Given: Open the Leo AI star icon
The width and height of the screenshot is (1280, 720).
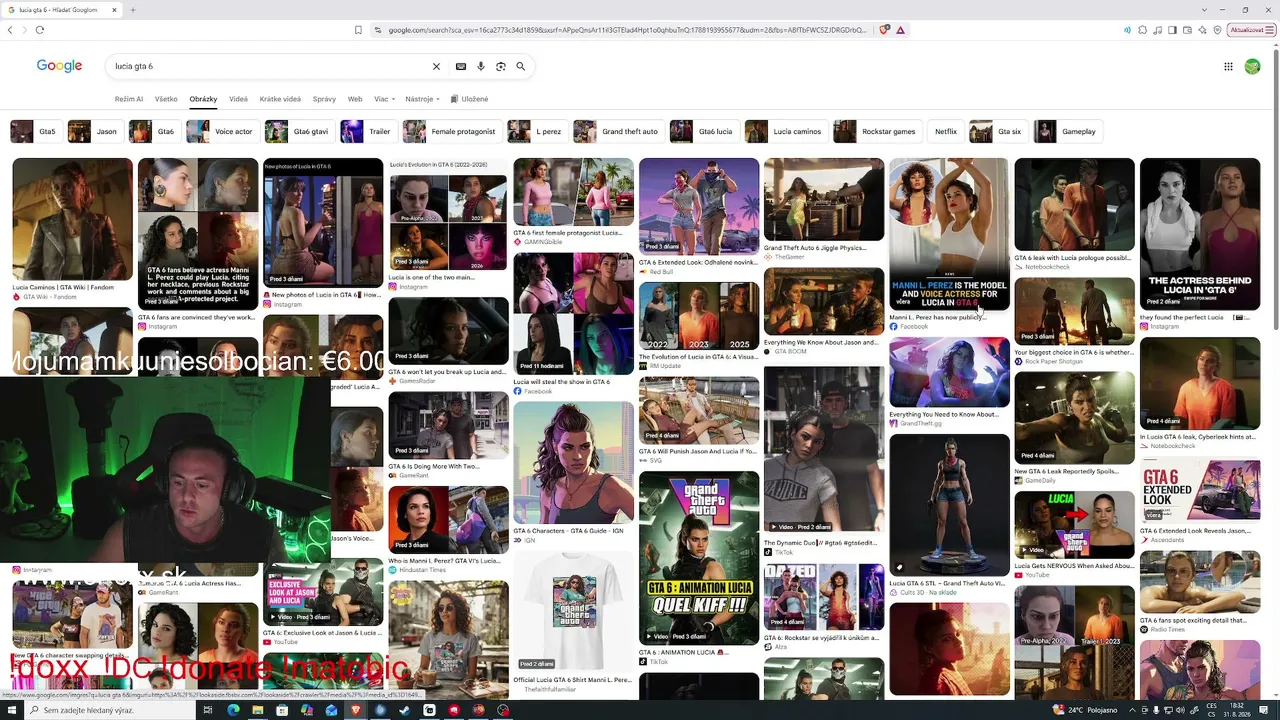Looking at the screenshot, I should (x=1202, y=30).
